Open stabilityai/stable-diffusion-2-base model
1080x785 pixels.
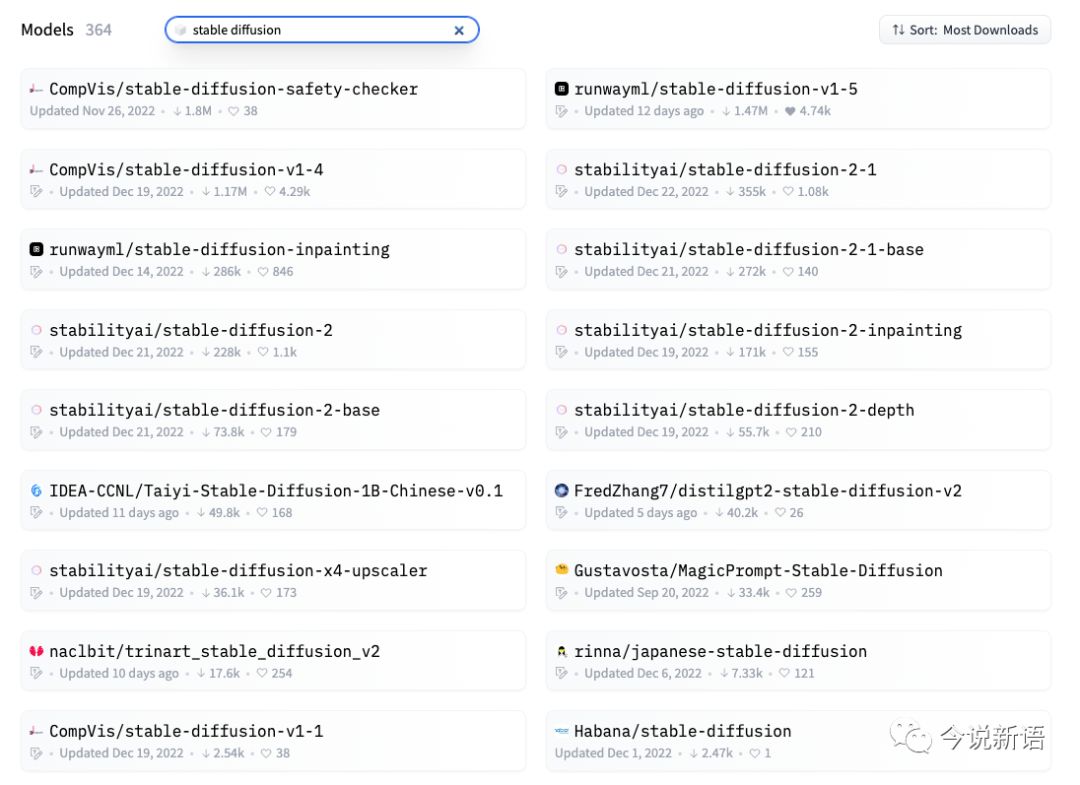214,410
